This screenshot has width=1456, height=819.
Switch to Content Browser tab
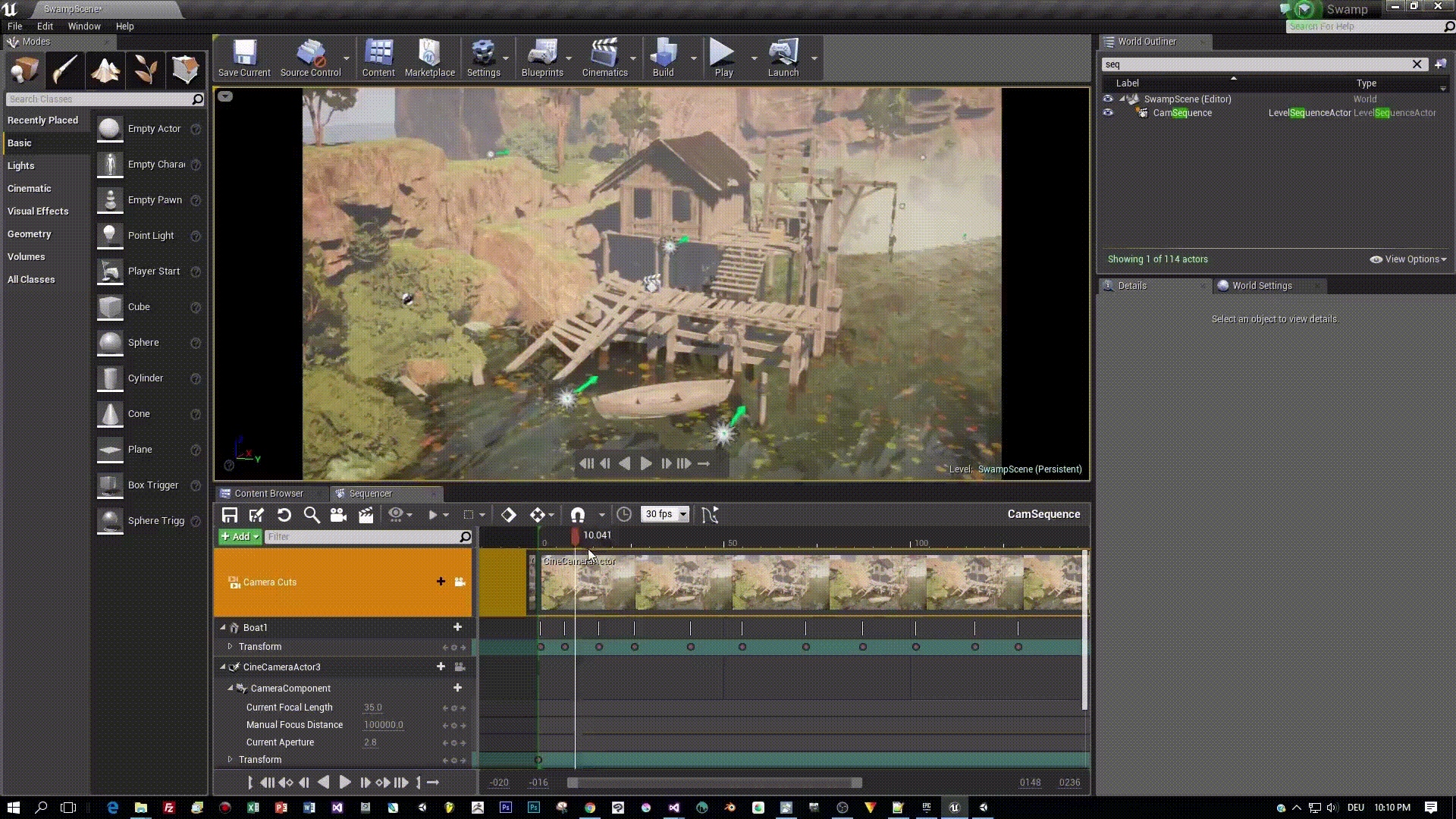[x=268, y=493]
